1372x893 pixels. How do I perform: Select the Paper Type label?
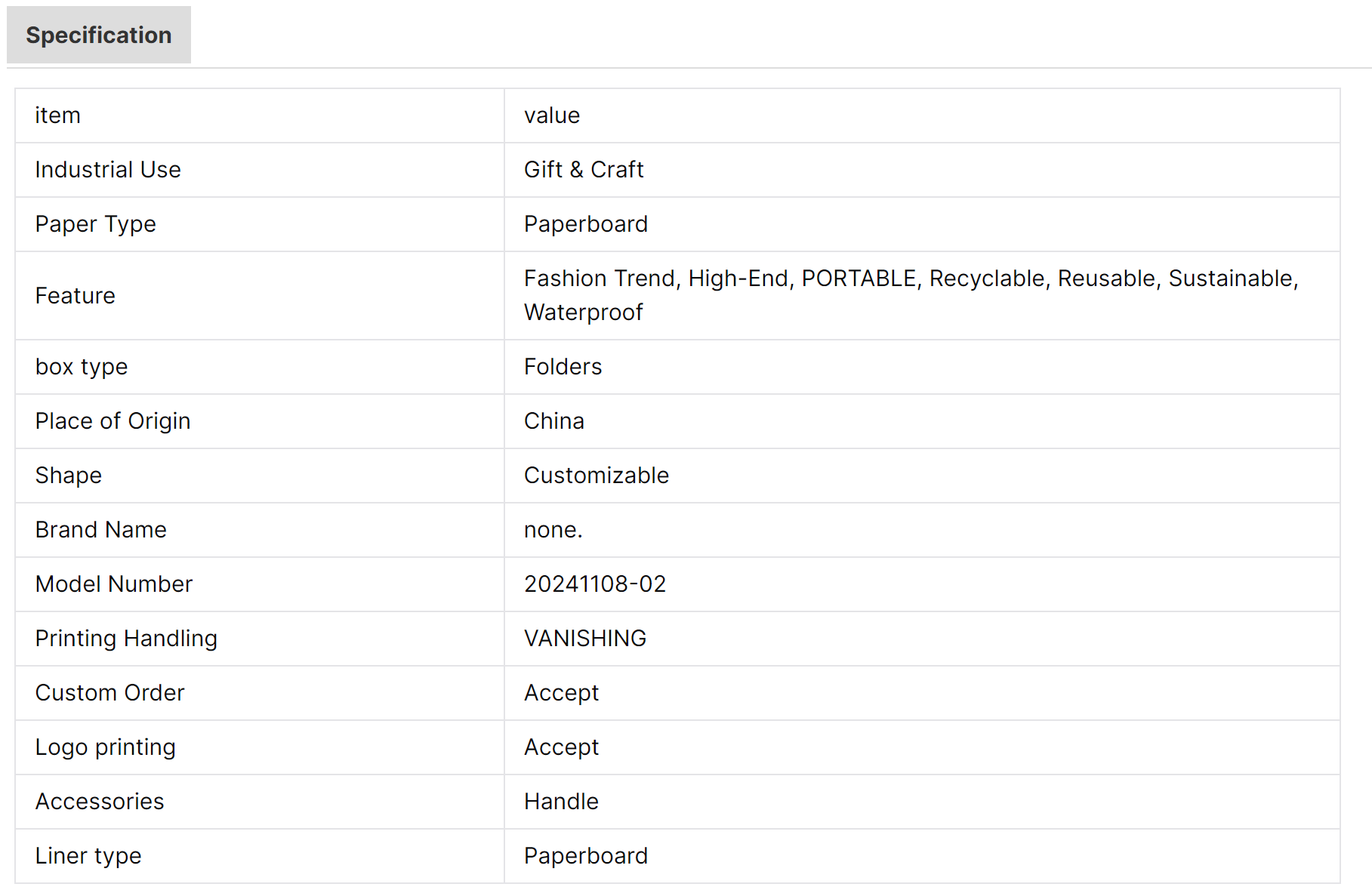point(96,224)
